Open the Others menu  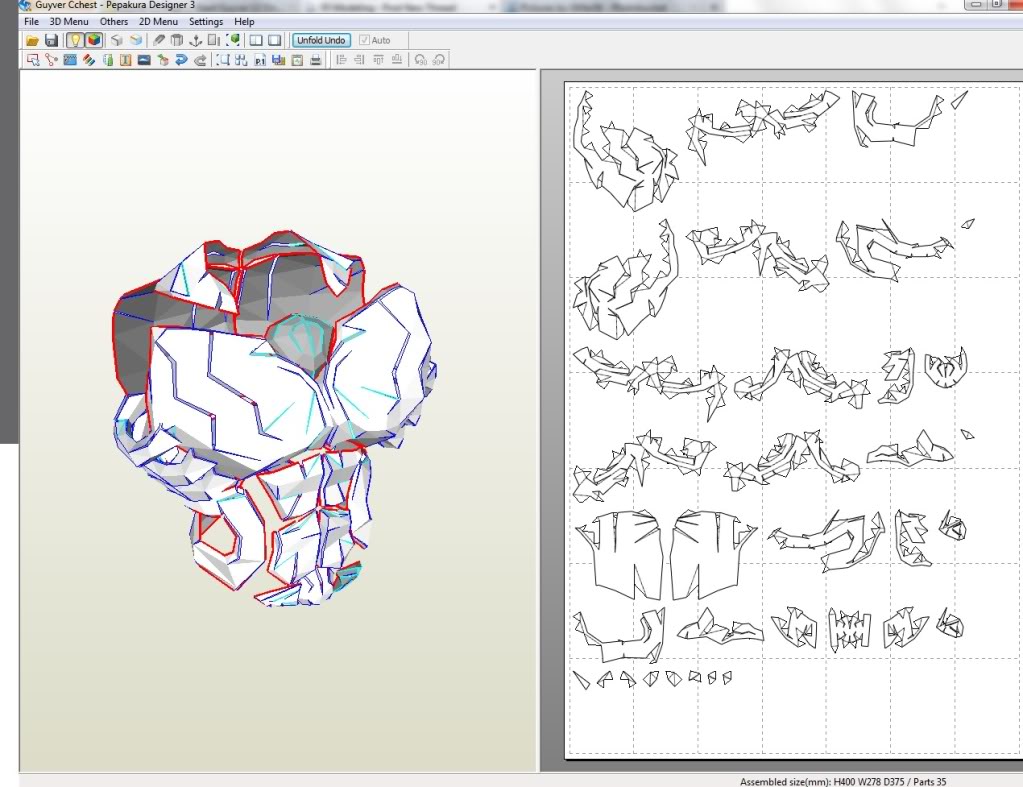(114, 22)
